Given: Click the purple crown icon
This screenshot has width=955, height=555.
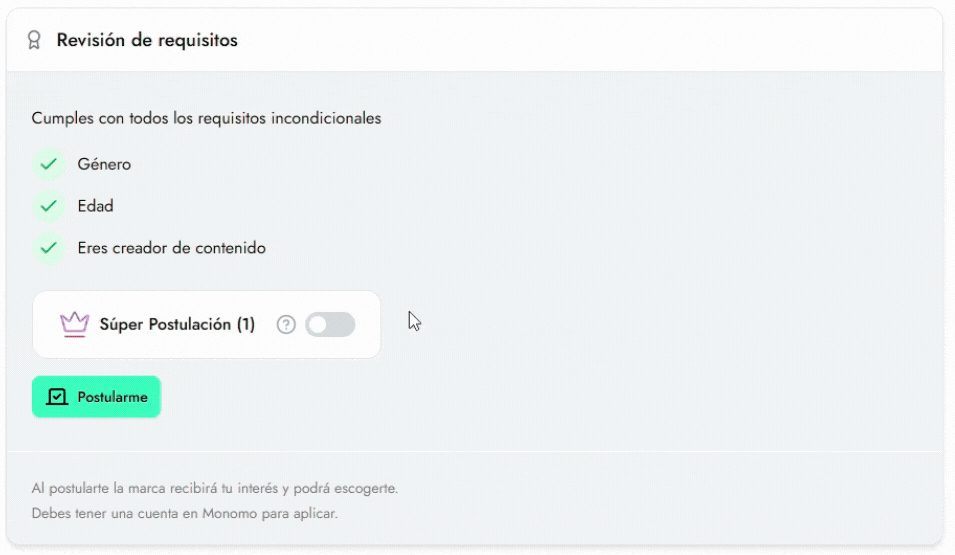Looking at the screenshot, I should tap(74, 324).
